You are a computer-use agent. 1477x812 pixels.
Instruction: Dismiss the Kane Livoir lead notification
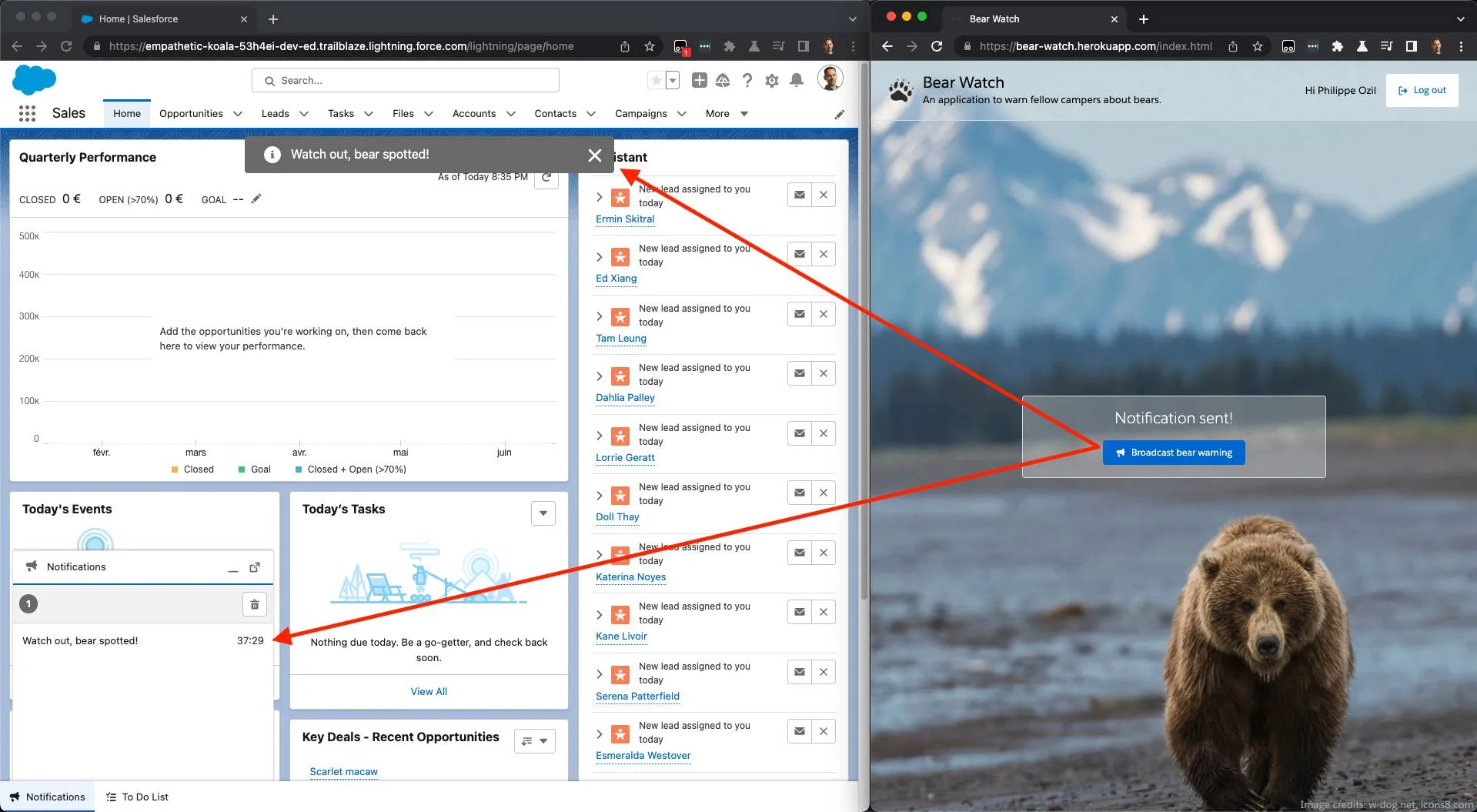(x=824, y=612)
